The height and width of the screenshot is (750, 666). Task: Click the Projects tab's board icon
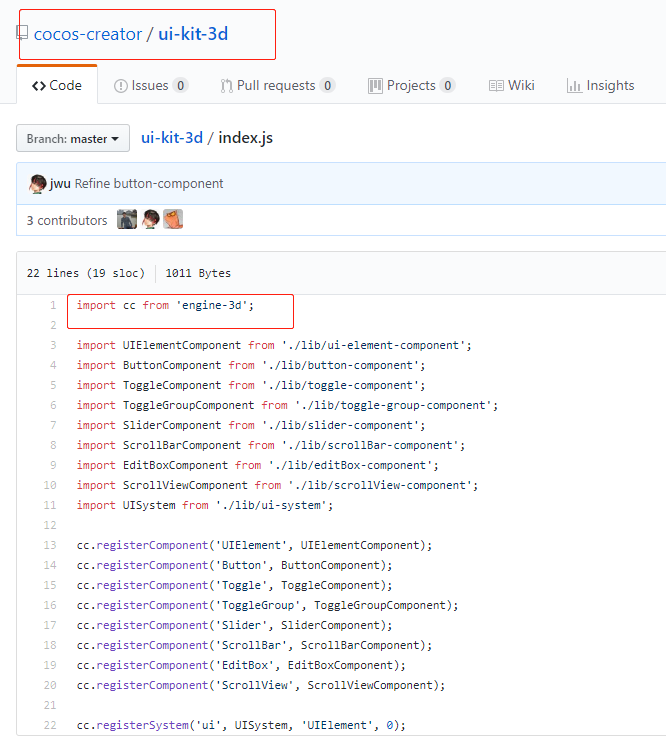[375, 86]
